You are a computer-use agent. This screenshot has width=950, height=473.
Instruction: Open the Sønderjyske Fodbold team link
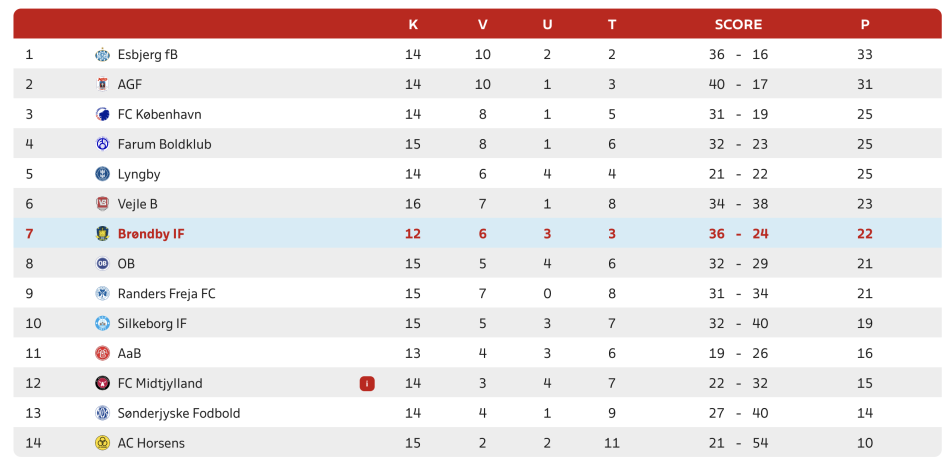[179, 414]
